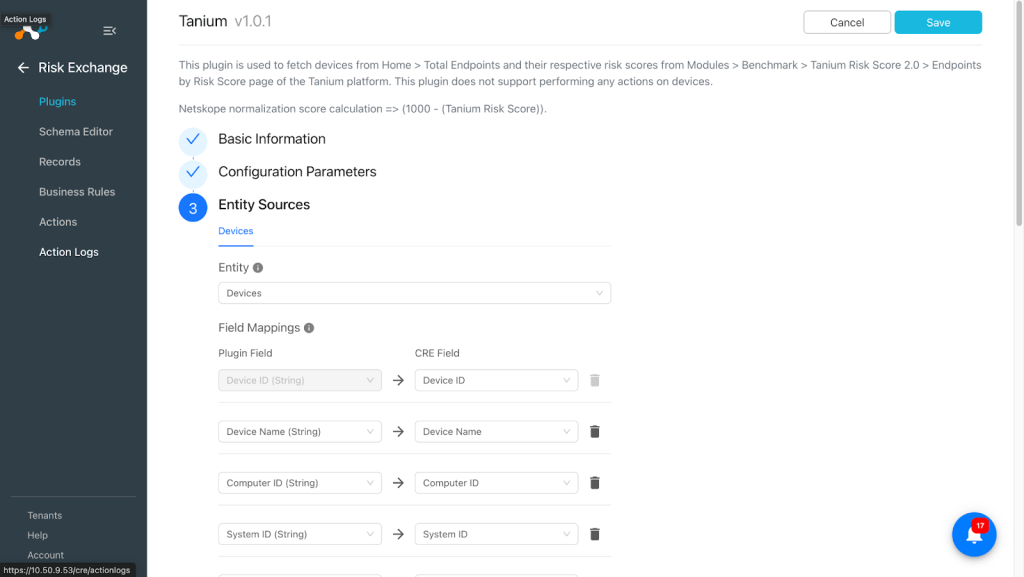Open Records in sidebar
The width and height of the screenshot is (1024, 577).
pos(59,161)
